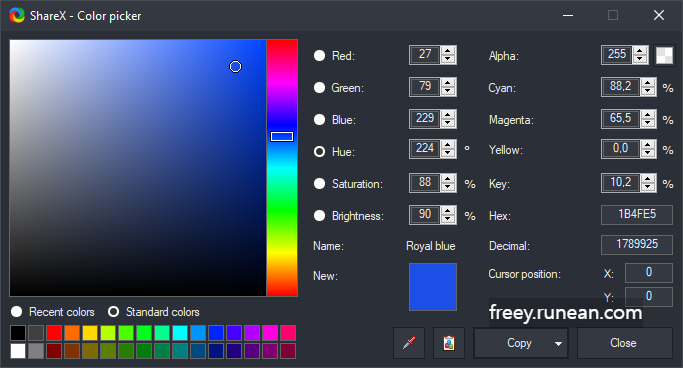
Task: Decrease Brightness with the down arrow
Action: (x=448, y=219)
